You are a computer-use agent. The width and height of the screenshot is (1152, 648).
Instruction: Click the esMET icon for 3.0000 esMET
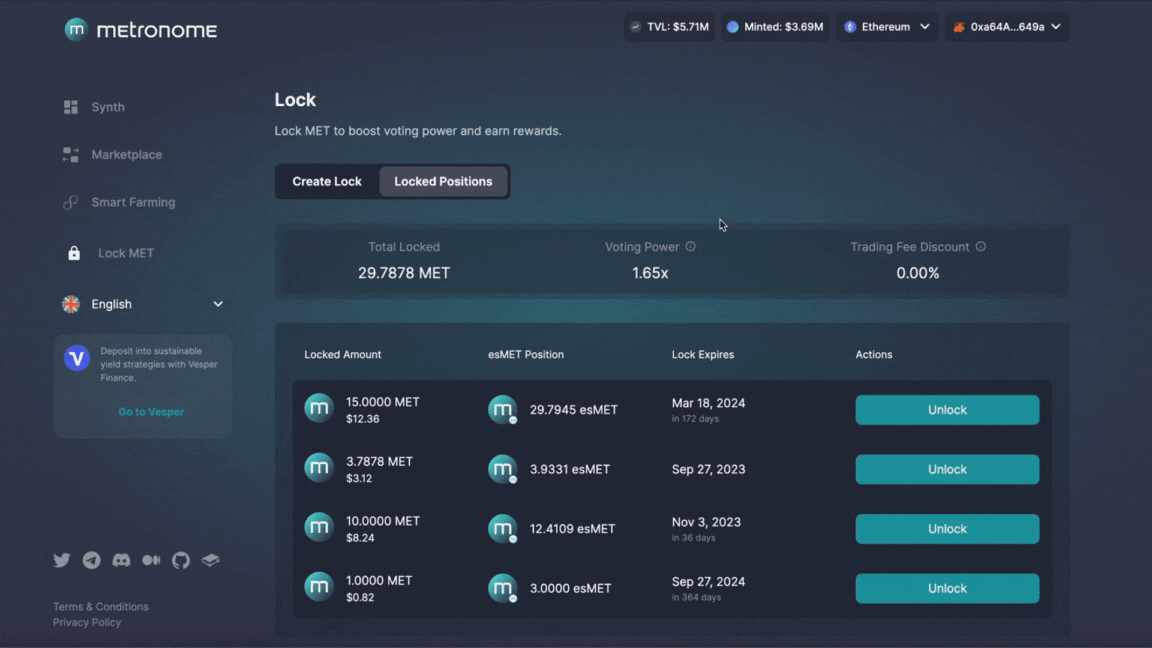point(503,588)
